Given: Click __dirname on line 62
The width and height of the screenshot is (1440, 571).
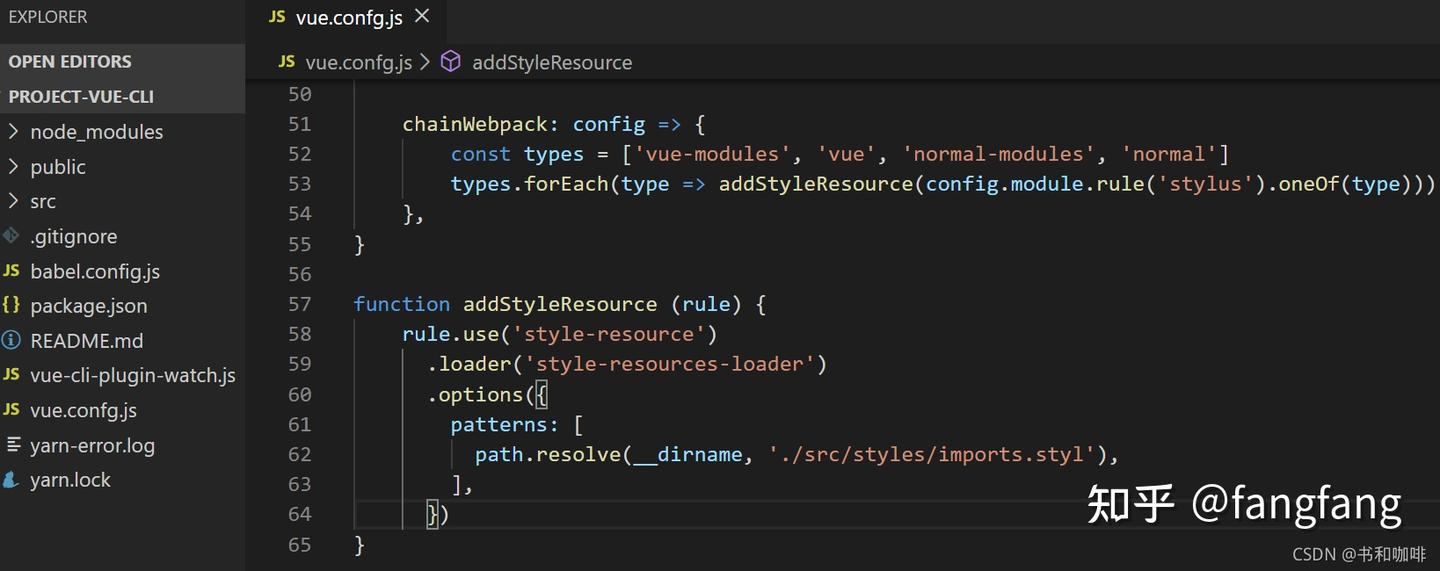Looking at the screenshot, I should coord(688,455).
